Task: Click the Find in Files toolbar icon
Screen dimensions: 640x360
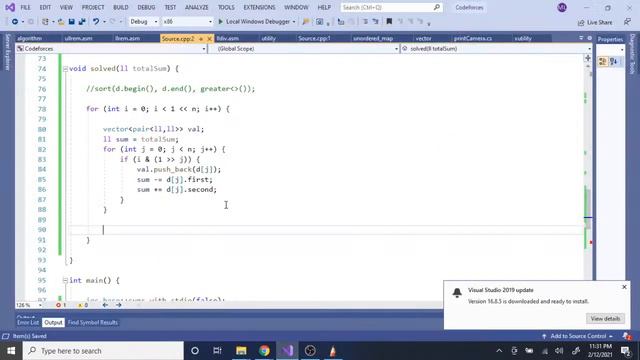Action: pyautogui.click(x=306, y=22)
